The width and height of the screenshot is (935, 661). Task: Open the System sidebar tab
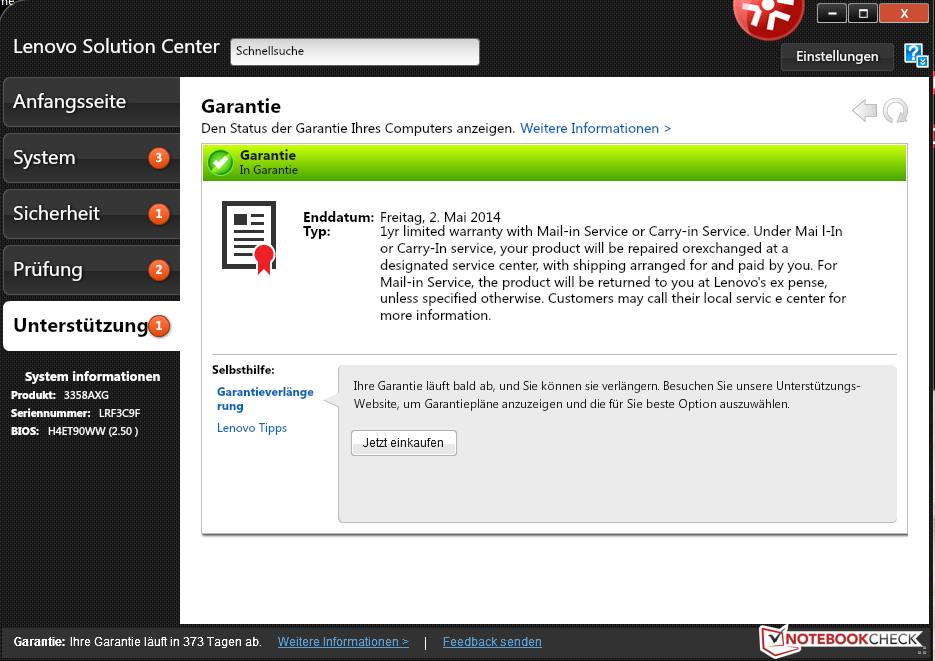[91, 157]
